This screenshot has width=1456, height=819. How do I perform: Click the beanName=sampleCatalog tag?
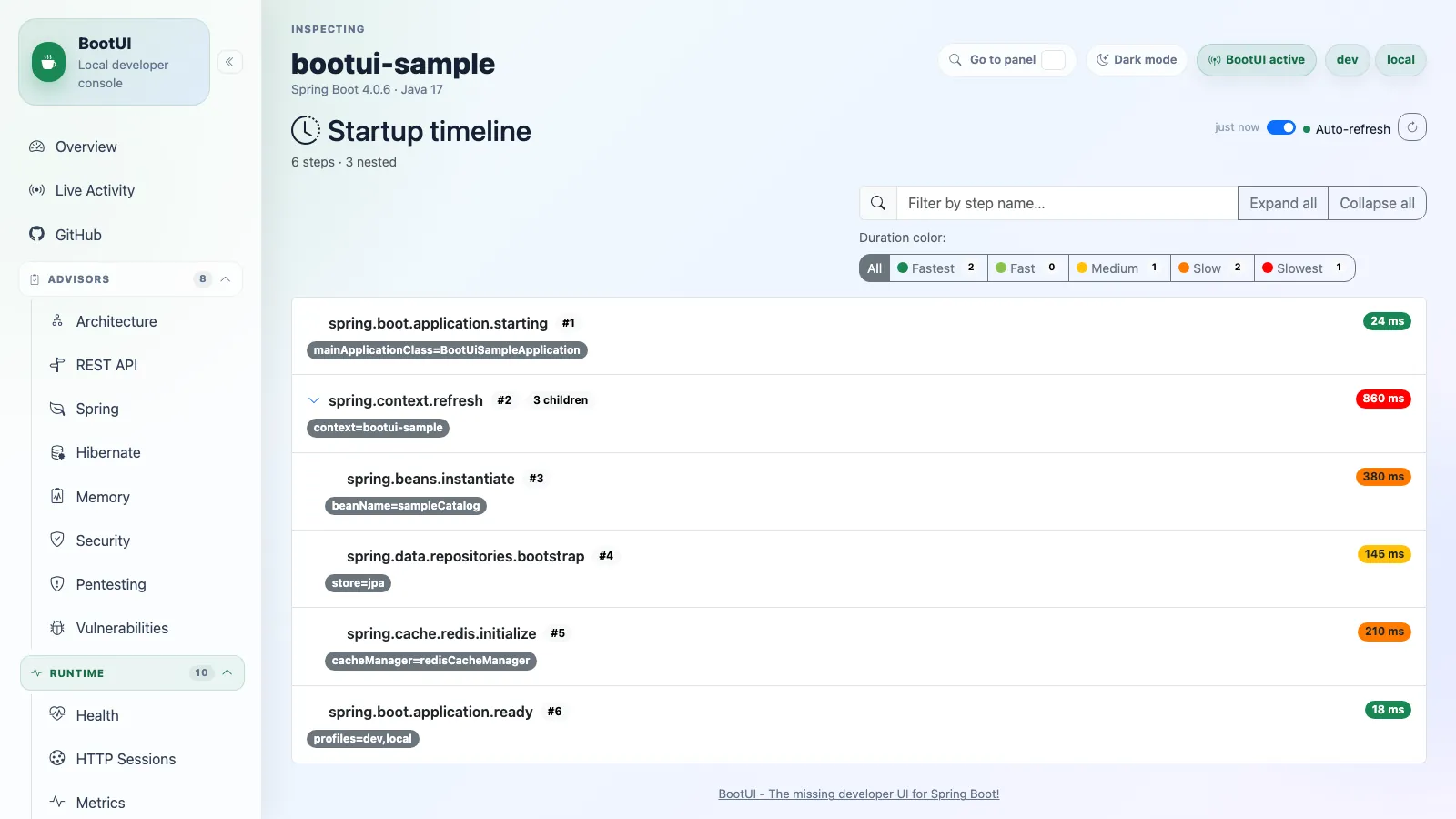pyautogui.click(x=406, y=506)
